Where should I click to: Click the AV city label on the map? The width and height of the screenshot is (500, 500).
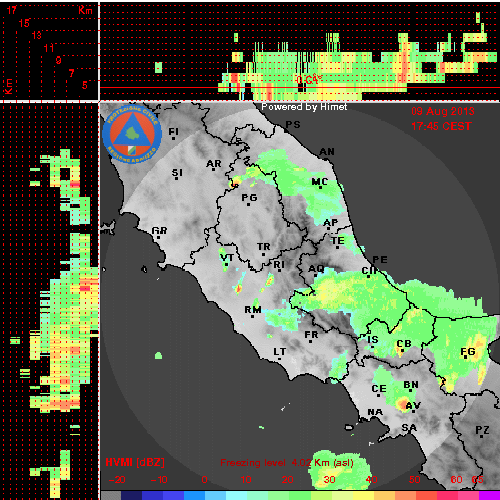413,406
